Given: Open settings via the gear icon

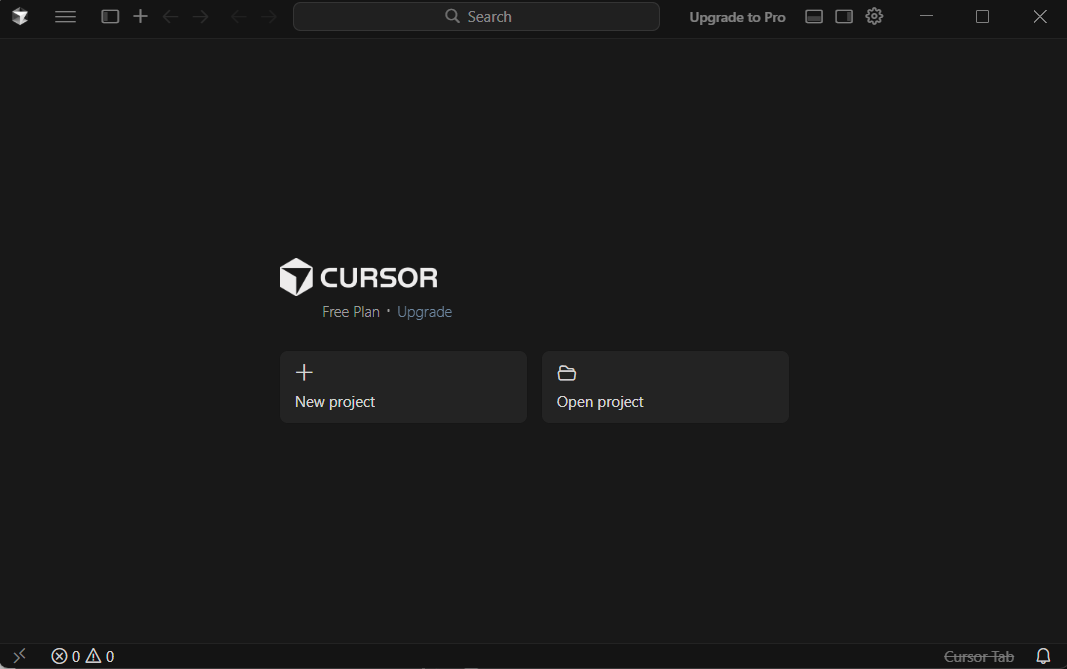Looking at the screenshot, I should click(874, 16).
